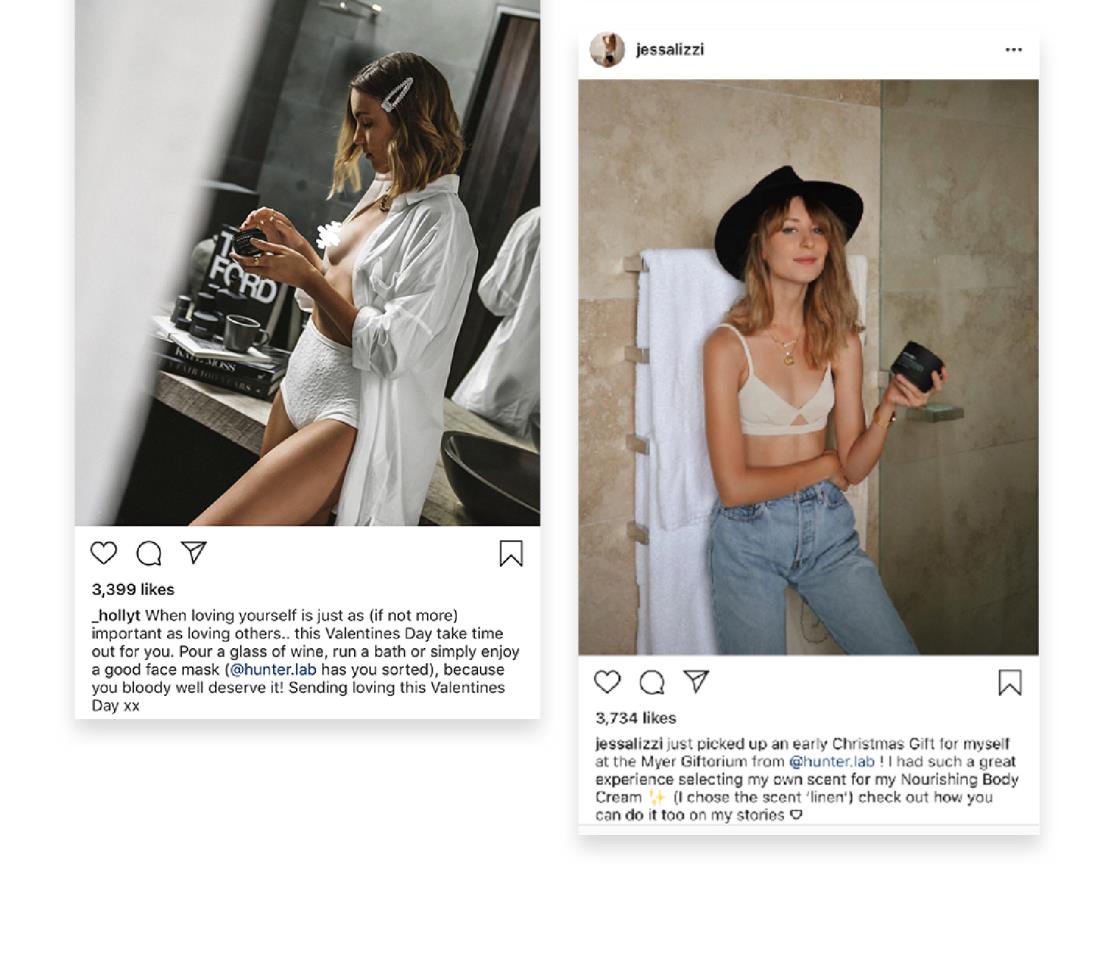Open @hunter.lab mention in _hollyt caption

click(273, 669)
